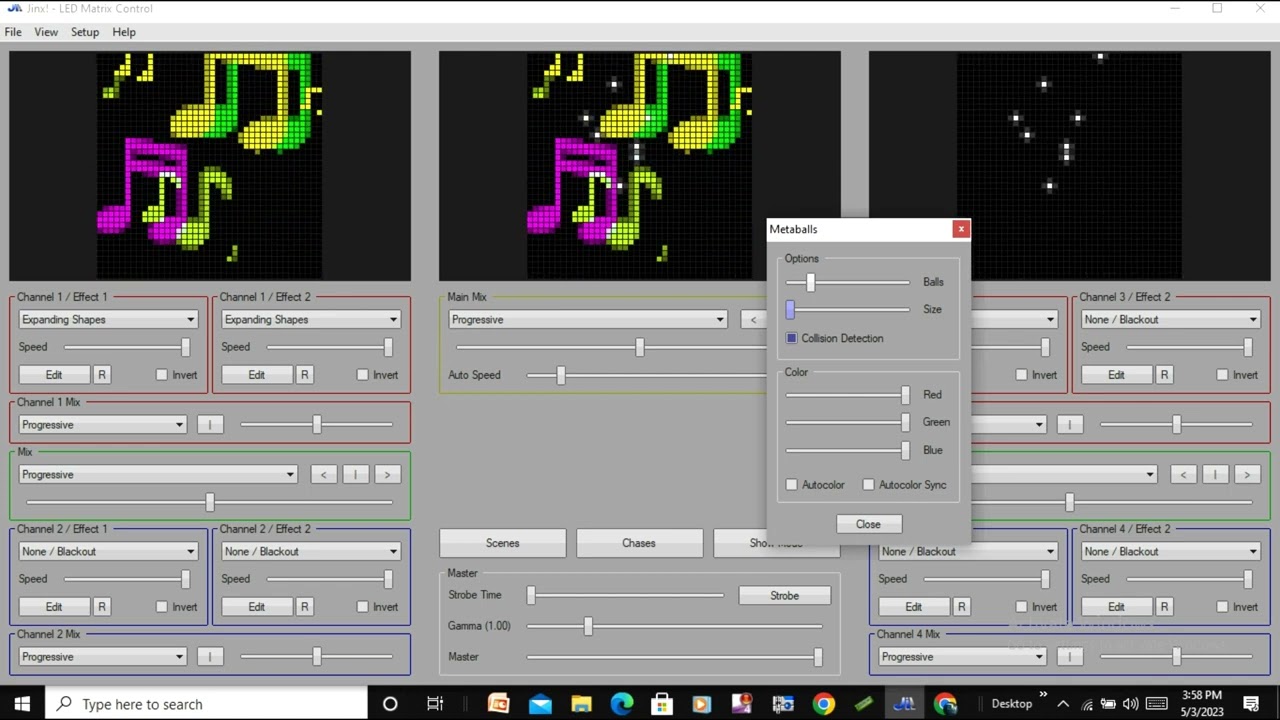Click Edit for Channel 2 Effect 2
1280x720 pixels.
click(x=257, y=607)
